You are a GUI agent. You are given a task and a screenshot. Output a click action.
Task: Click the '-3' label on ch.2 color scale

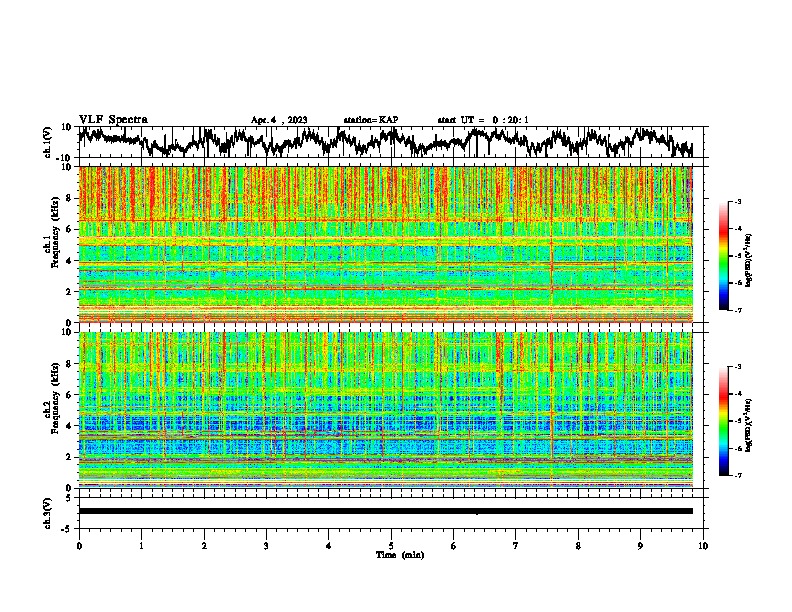coord(738,367)
